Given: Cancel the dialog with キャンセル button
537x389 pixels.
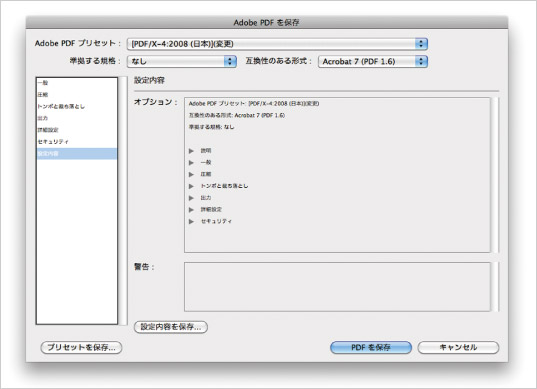Looking at the screenshot, I should pyautogui.click(x=458, y=347).
